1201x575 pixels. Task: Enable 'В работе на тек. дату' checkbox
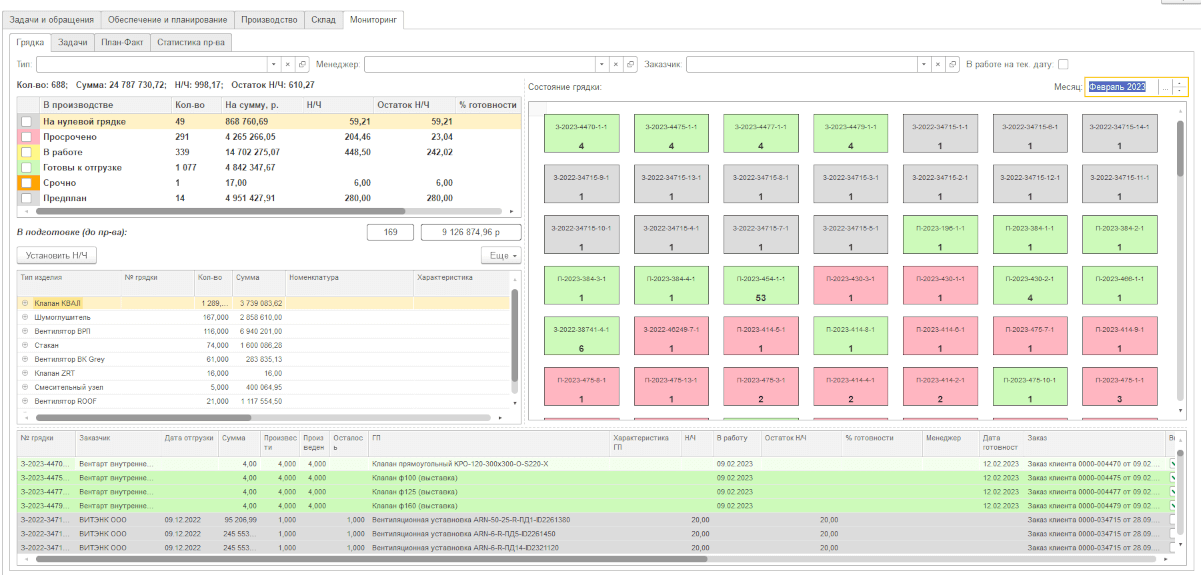[x=1063, y=64]
